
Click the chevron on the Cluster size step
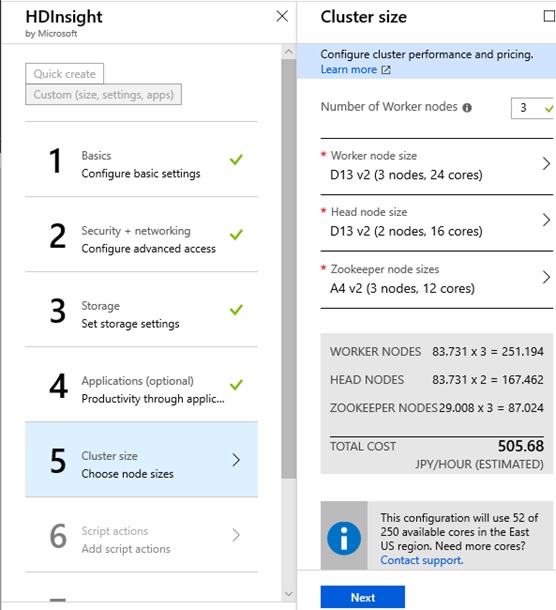click(236, 460)
